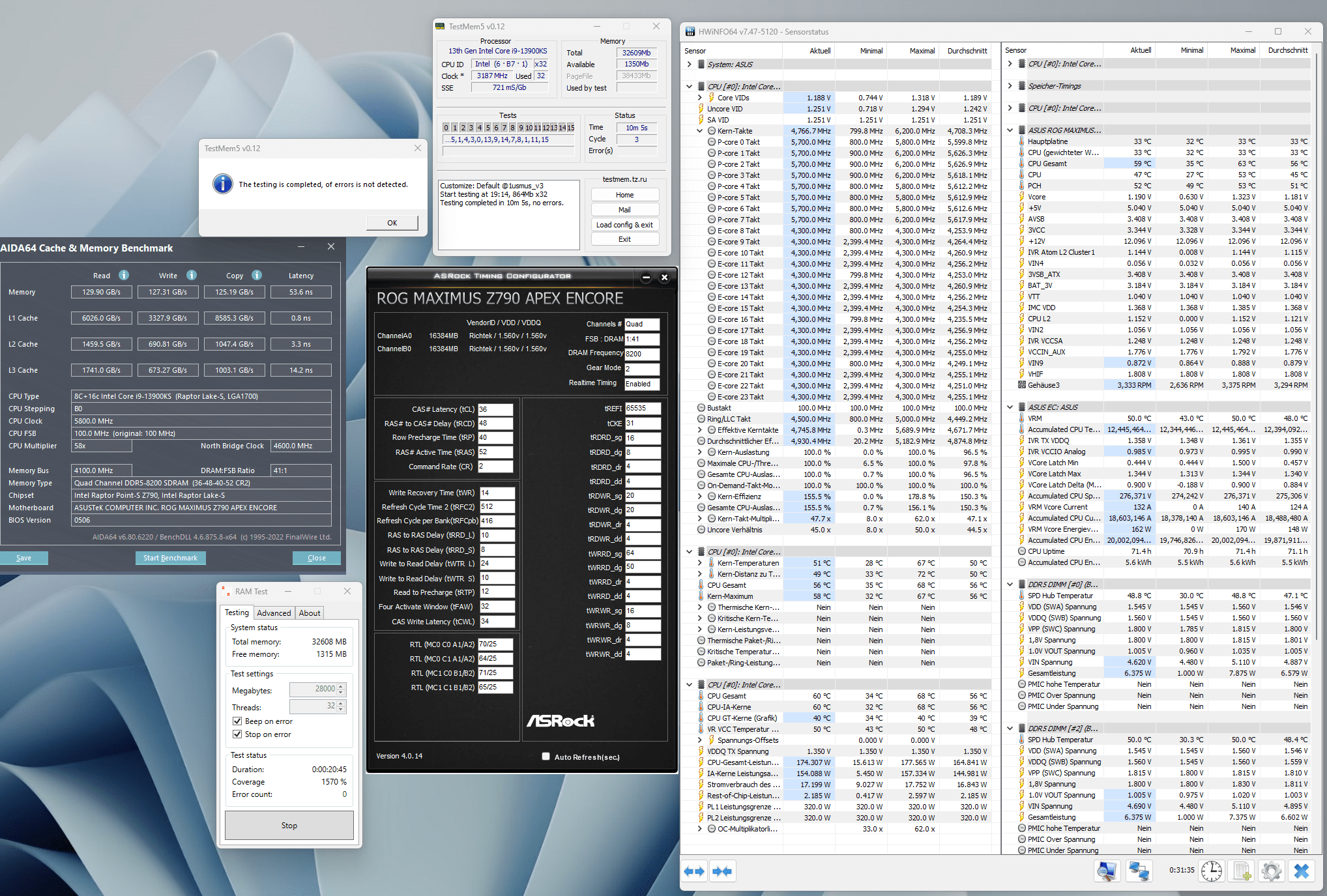
Task: Expand the Speicher-Timings sensor group
Action: click(1010, 86)
